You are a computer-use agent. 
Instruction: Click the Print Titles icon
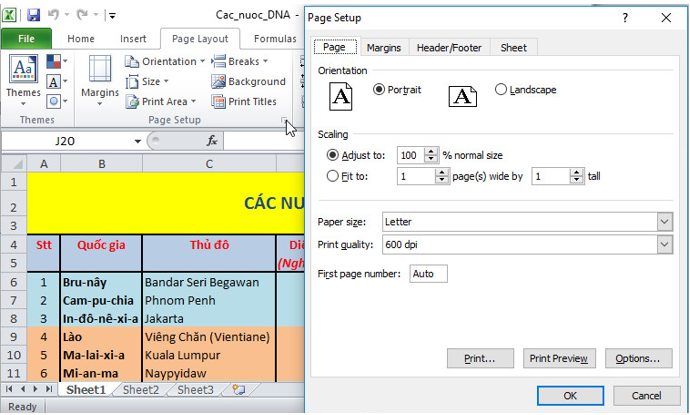coord(244,102)
